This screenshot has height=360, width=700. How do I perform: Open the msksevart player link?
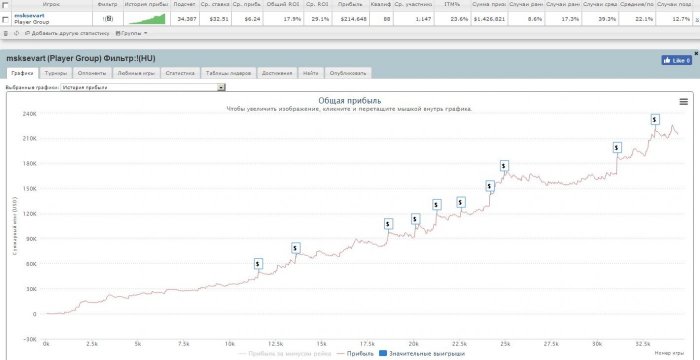point(29,16)
